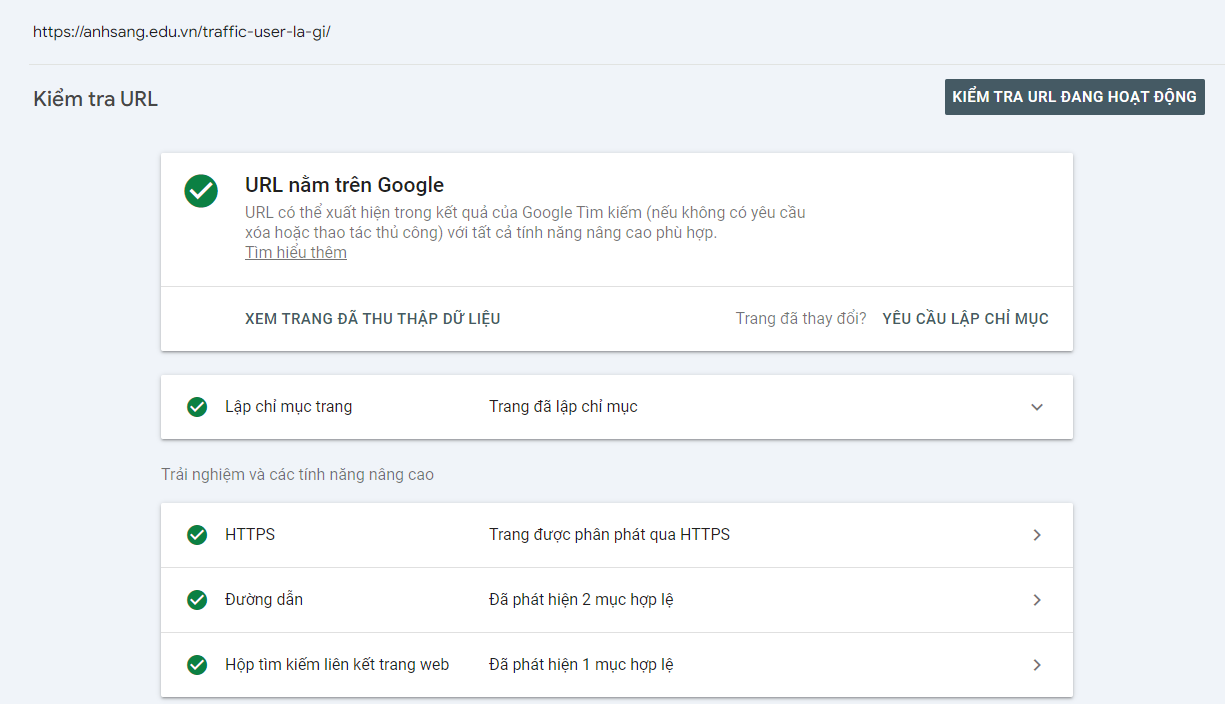The image size is (1225, 704).
Task: Expand the Lập chỉ mục trang chevron
Action: click(x=1037, y=407)
